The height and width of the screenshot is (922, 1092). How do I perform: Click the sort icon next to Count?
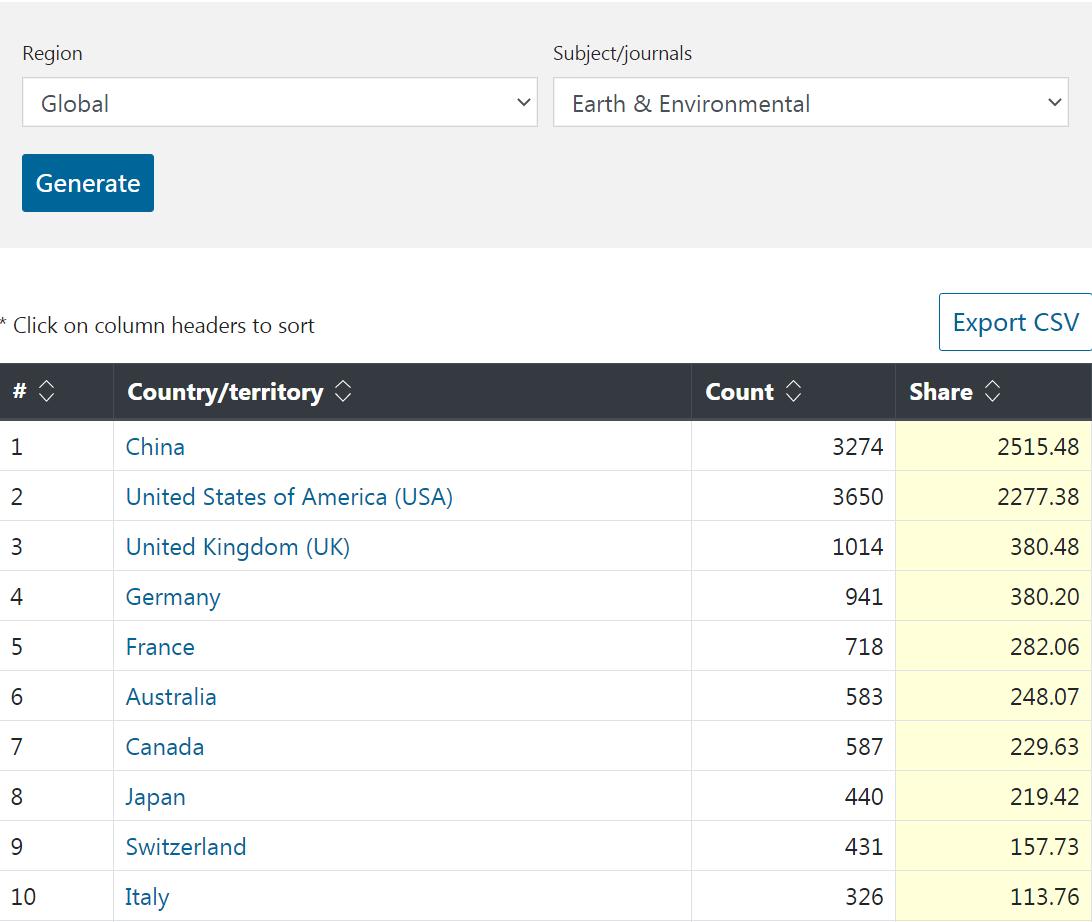793,392
